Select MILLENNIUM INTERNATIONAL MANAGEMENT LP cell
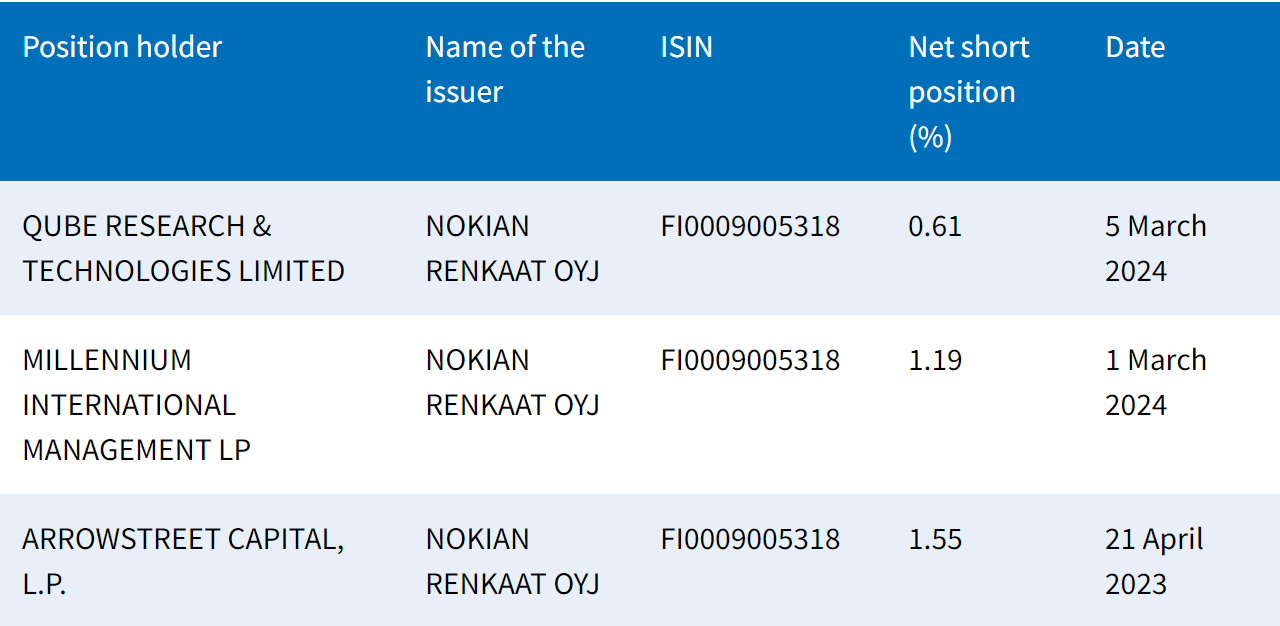Screen dimensions: 1280x626 [136, 404]
